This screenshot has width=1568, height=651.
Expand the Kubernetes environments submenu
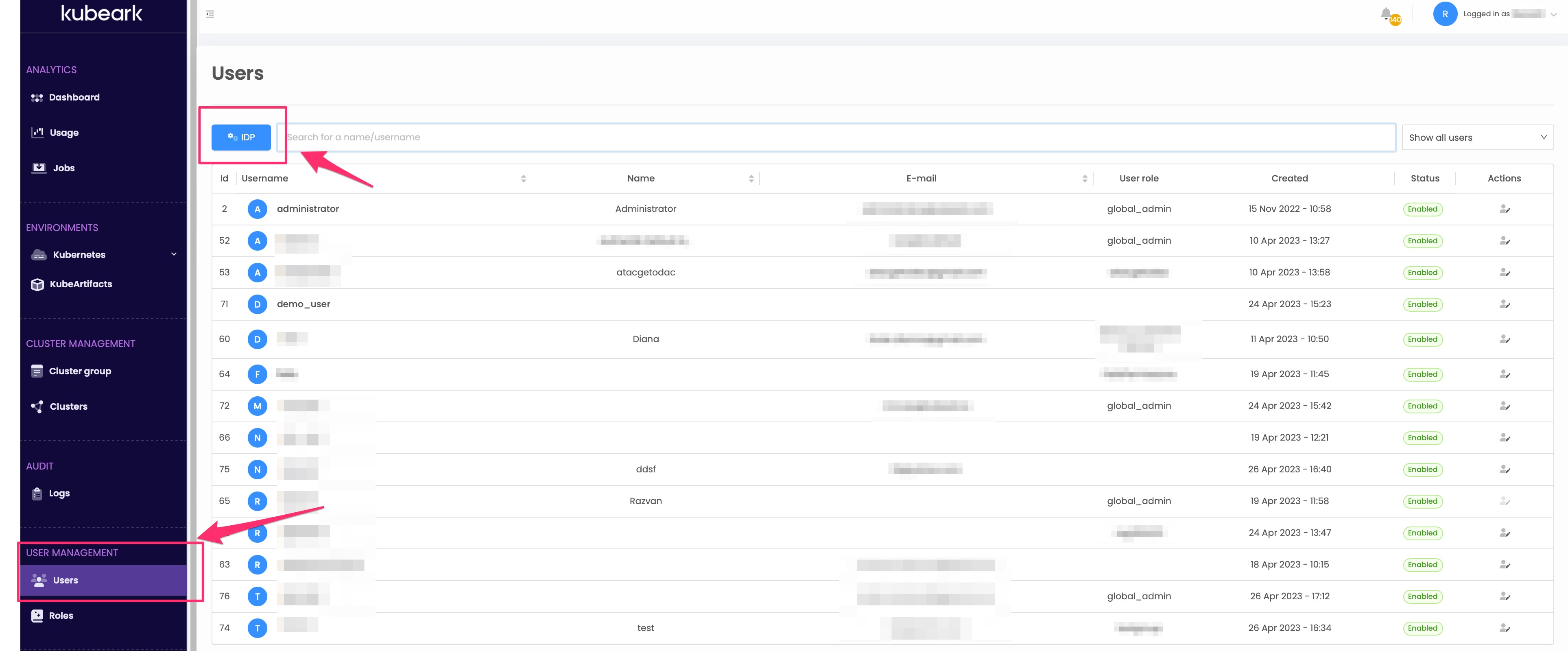[175, 255]
